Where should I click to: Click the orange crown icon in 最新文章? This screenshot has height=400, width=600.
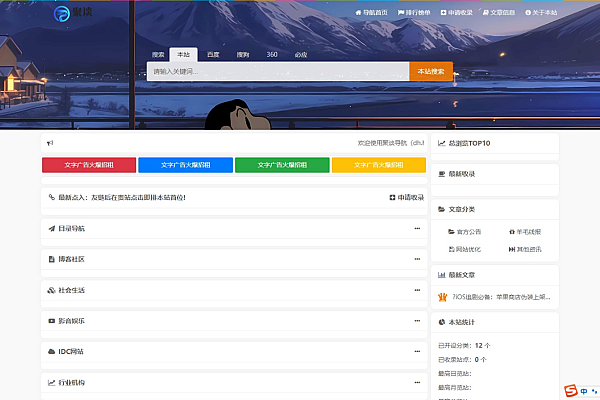pyautogui.click(x=443, y=297)
